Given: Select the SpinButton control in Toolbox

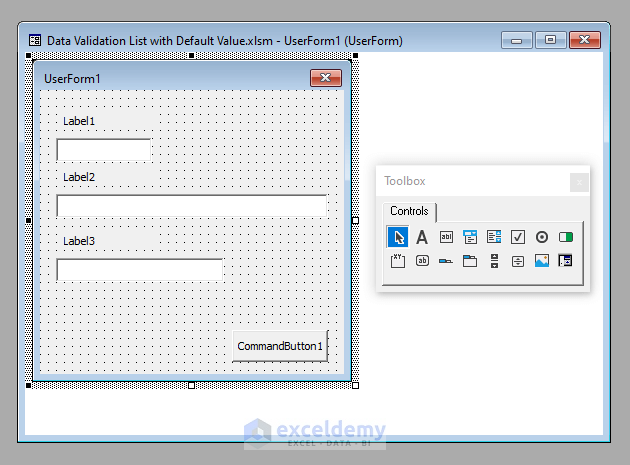Looking at the screenshot, I should (x=518, y=261).
